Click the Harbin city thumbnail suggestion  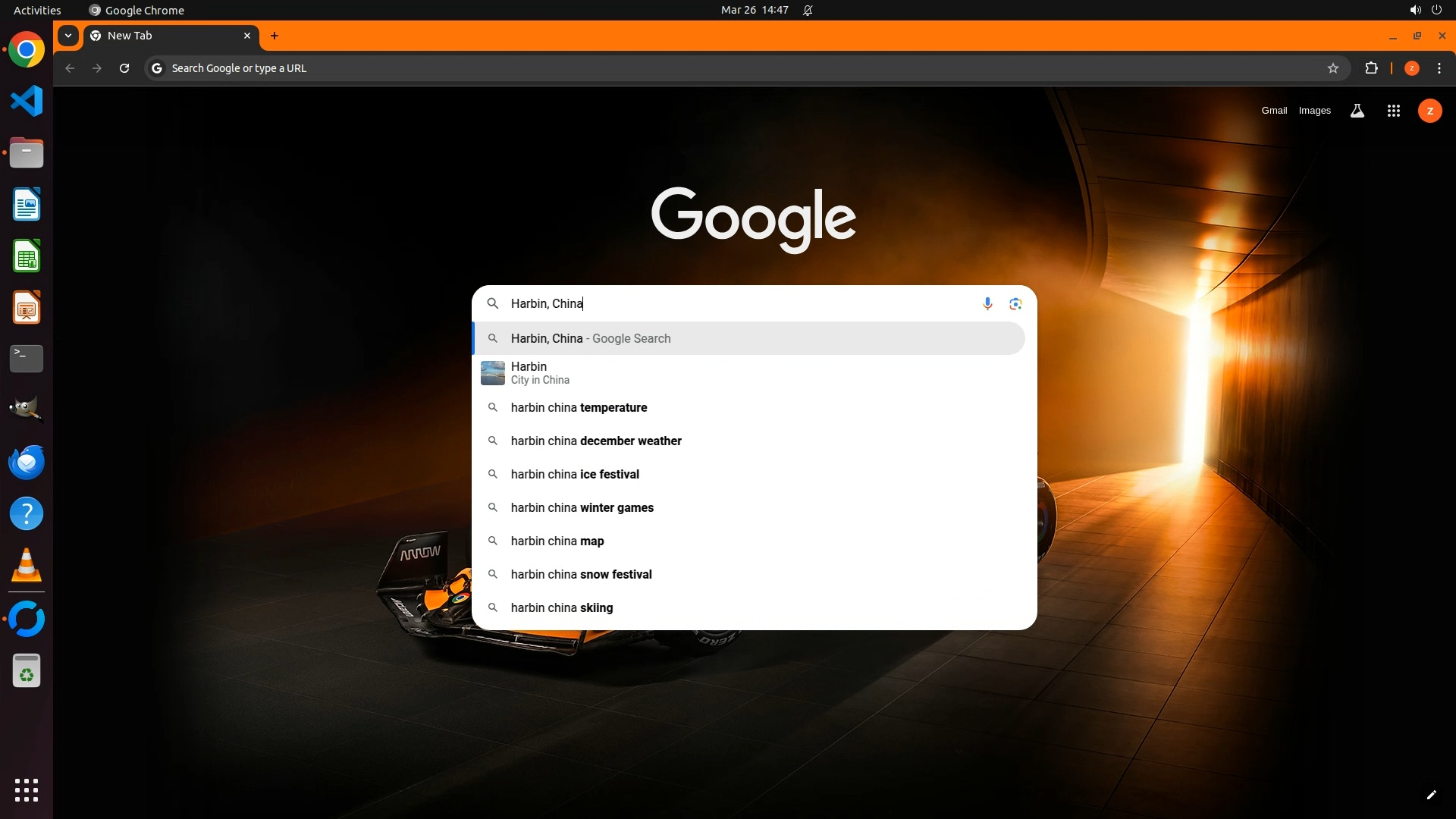493,373
